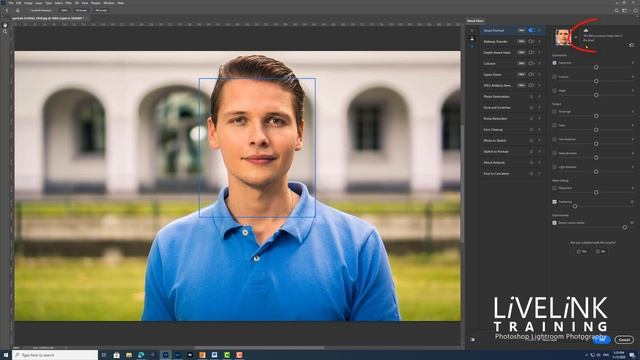Click the Windows taskbar search field
Viewport: 640px width, 360px height.
pos(55,355)
